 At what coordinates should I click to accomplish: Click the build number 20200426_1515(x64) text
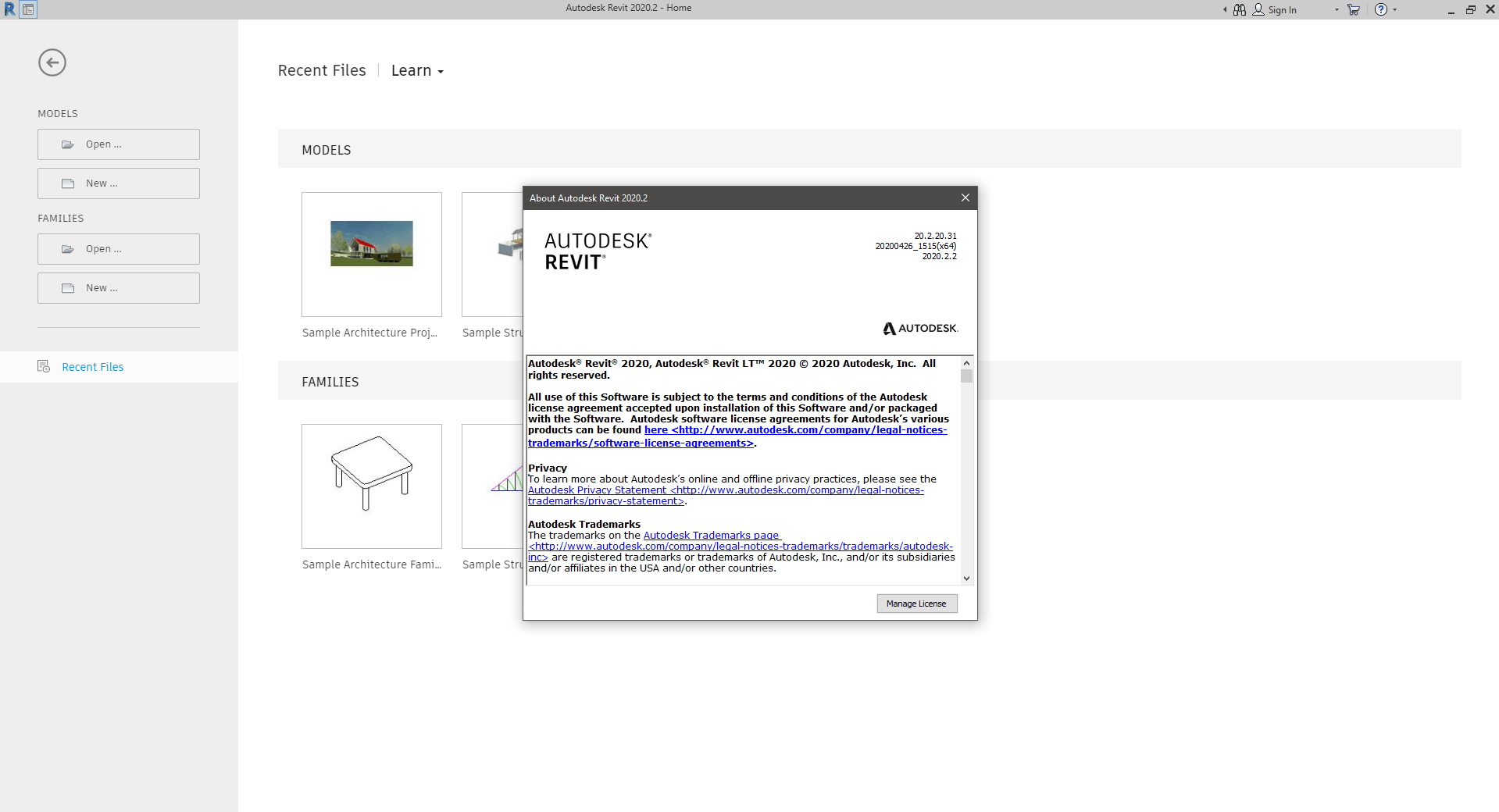(x=915, y=246)
